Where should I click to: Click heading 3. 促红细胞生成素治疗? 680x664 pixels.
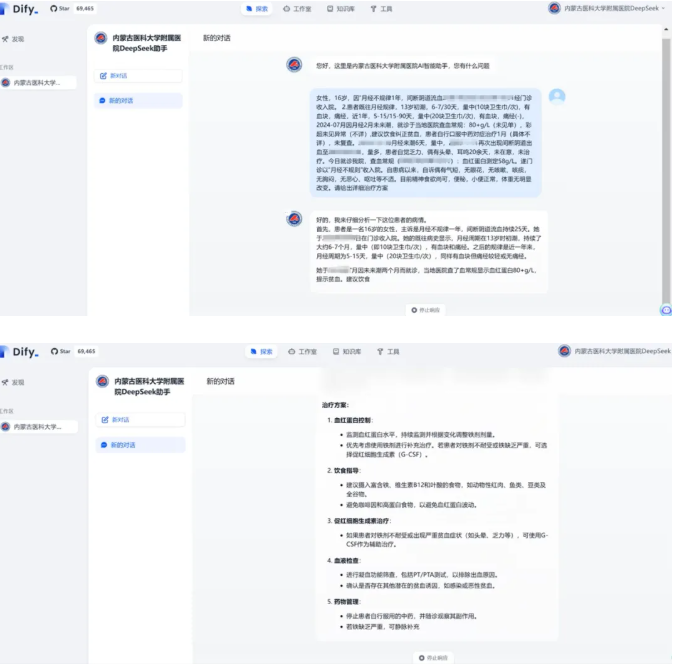359,521
